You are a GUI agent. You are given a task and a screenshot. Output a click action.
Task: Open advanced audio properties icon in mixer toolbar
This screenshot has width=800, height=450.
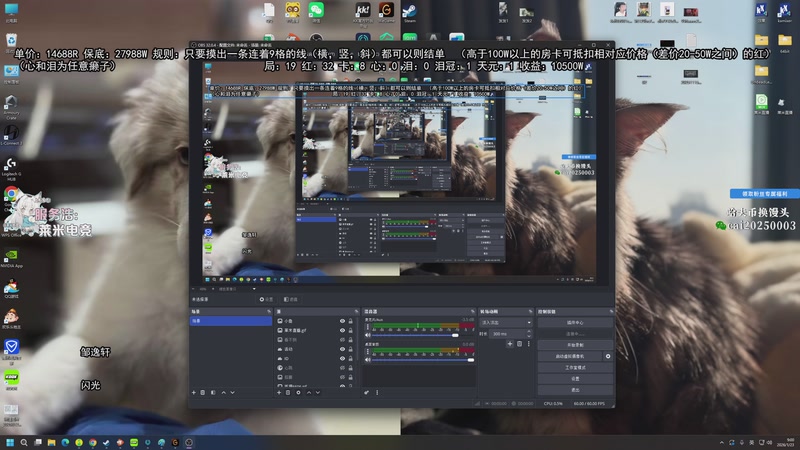[x=366, y=392]
